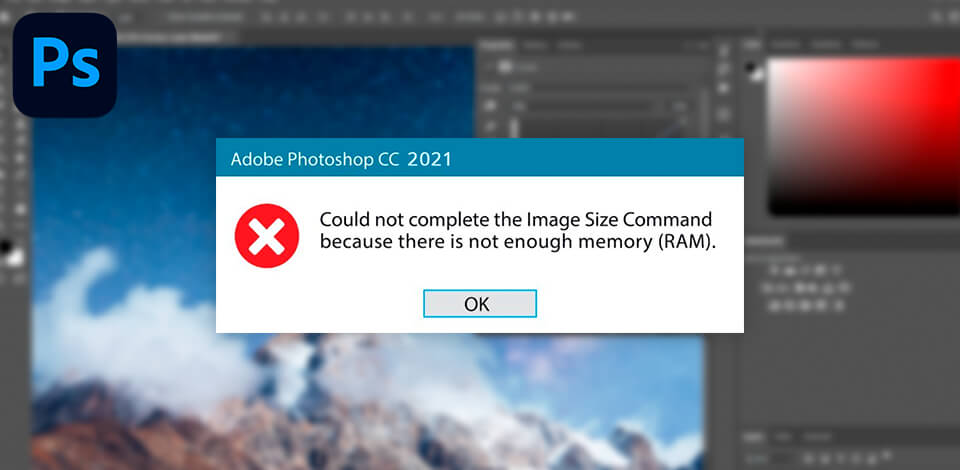Click the middle panel's vertical scrollbar

click(x=703, y=113)
